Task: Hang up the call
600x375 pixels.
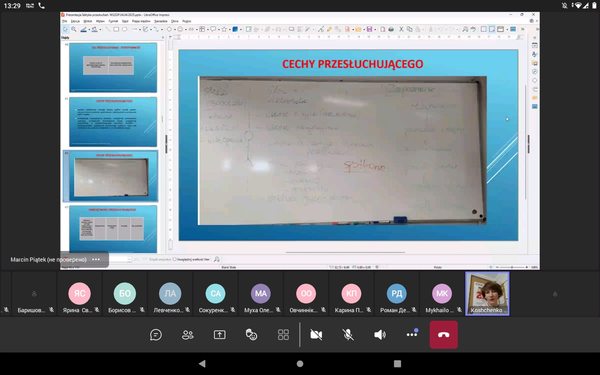Action: pos(443,335)
